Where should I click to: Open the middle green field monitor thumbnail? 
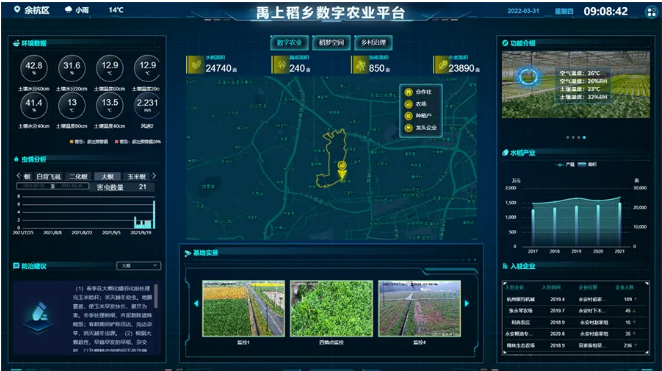[x=331, y=309]
